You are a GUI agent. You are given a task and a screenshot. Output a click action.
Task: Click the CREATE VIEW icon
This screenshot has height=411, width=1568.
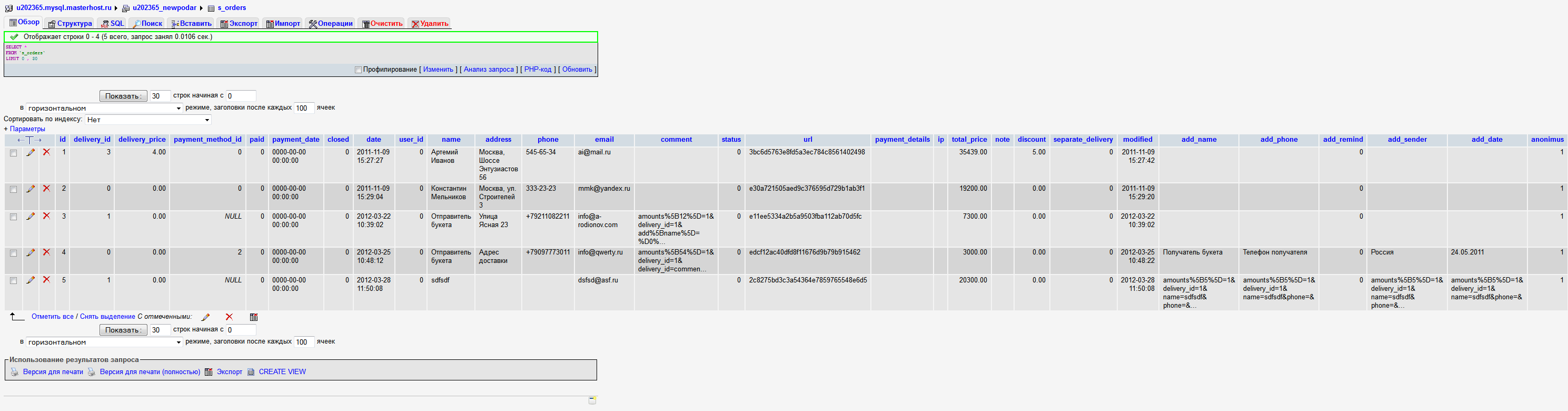pos(251,372)
